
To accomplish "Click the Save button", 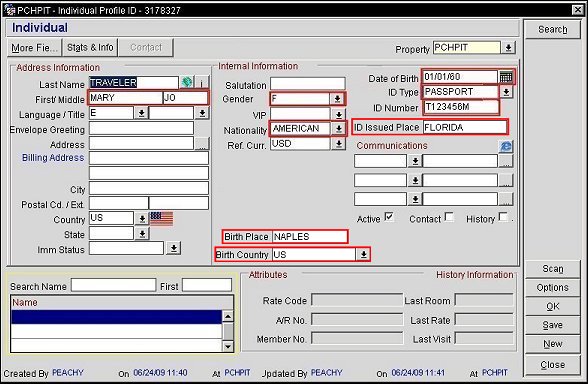I will 552,325.
